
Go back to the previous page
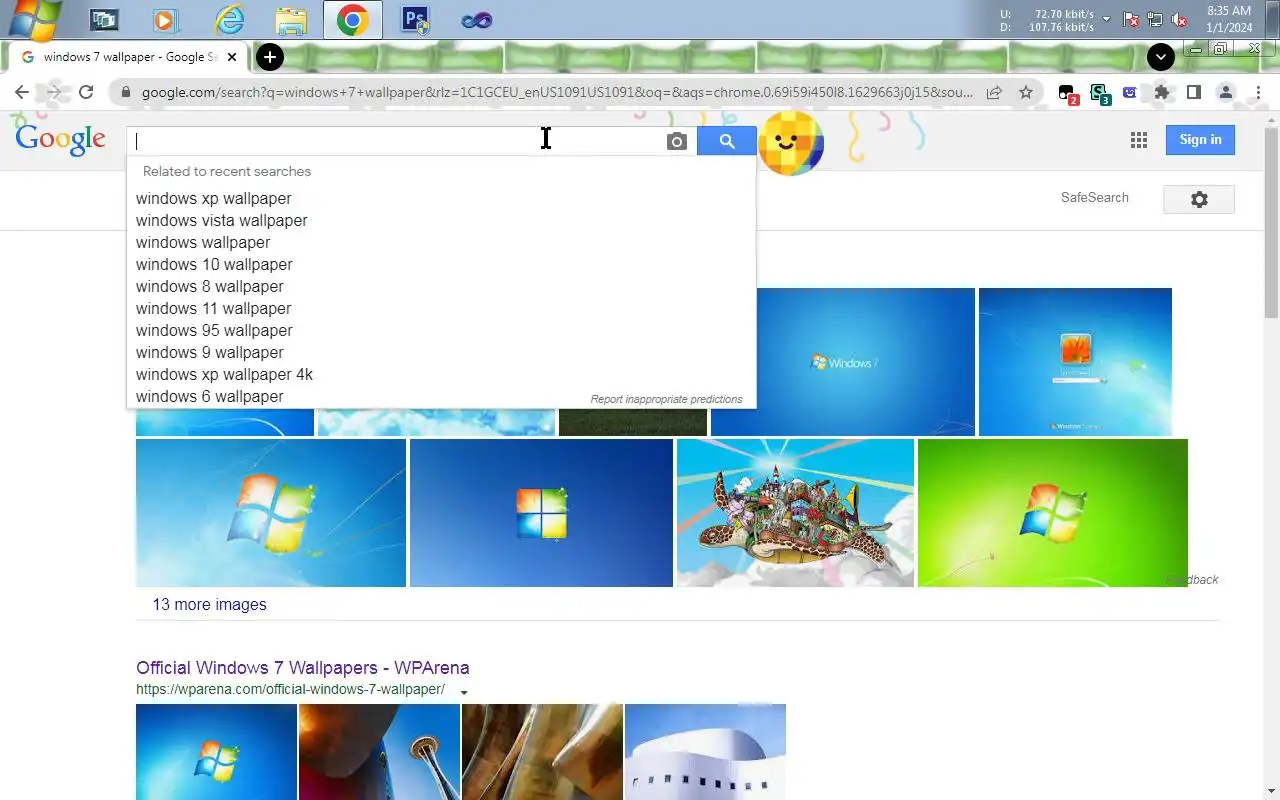(22, 92)
